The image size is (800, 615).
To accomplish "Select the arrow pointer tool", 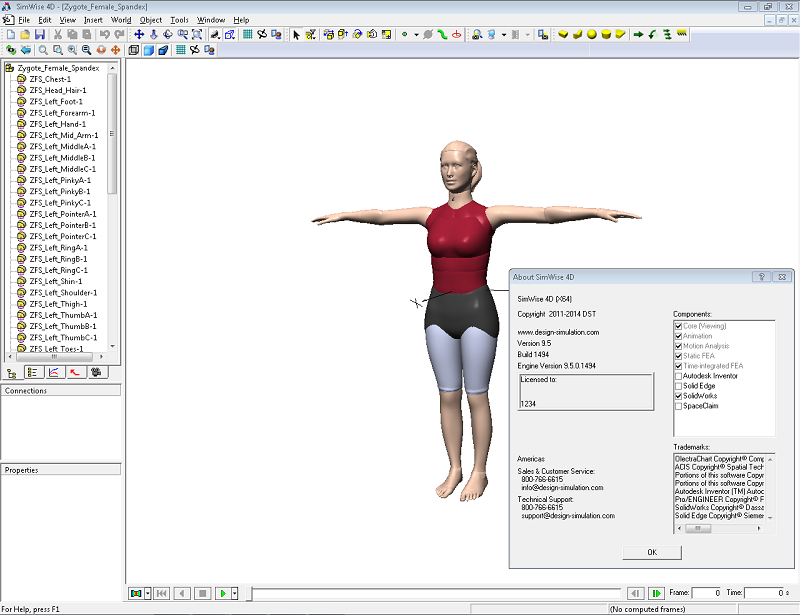I will click(x=296, y=34).
